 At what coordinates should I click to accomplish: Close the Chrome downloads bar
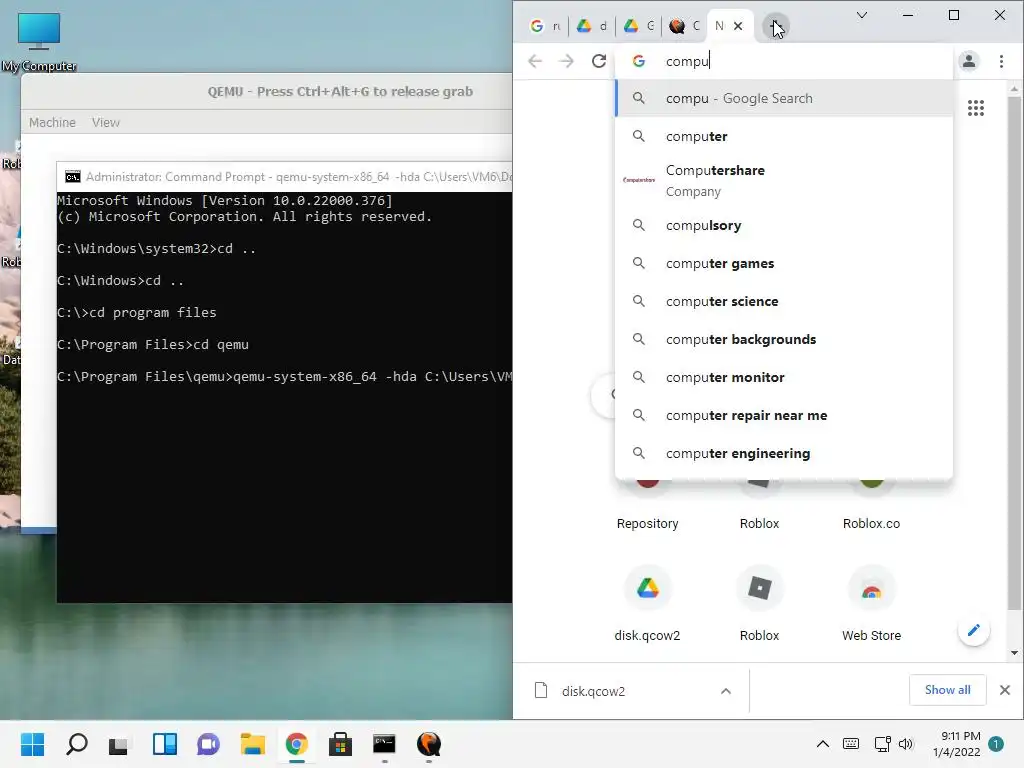[x=1005, y=690]
